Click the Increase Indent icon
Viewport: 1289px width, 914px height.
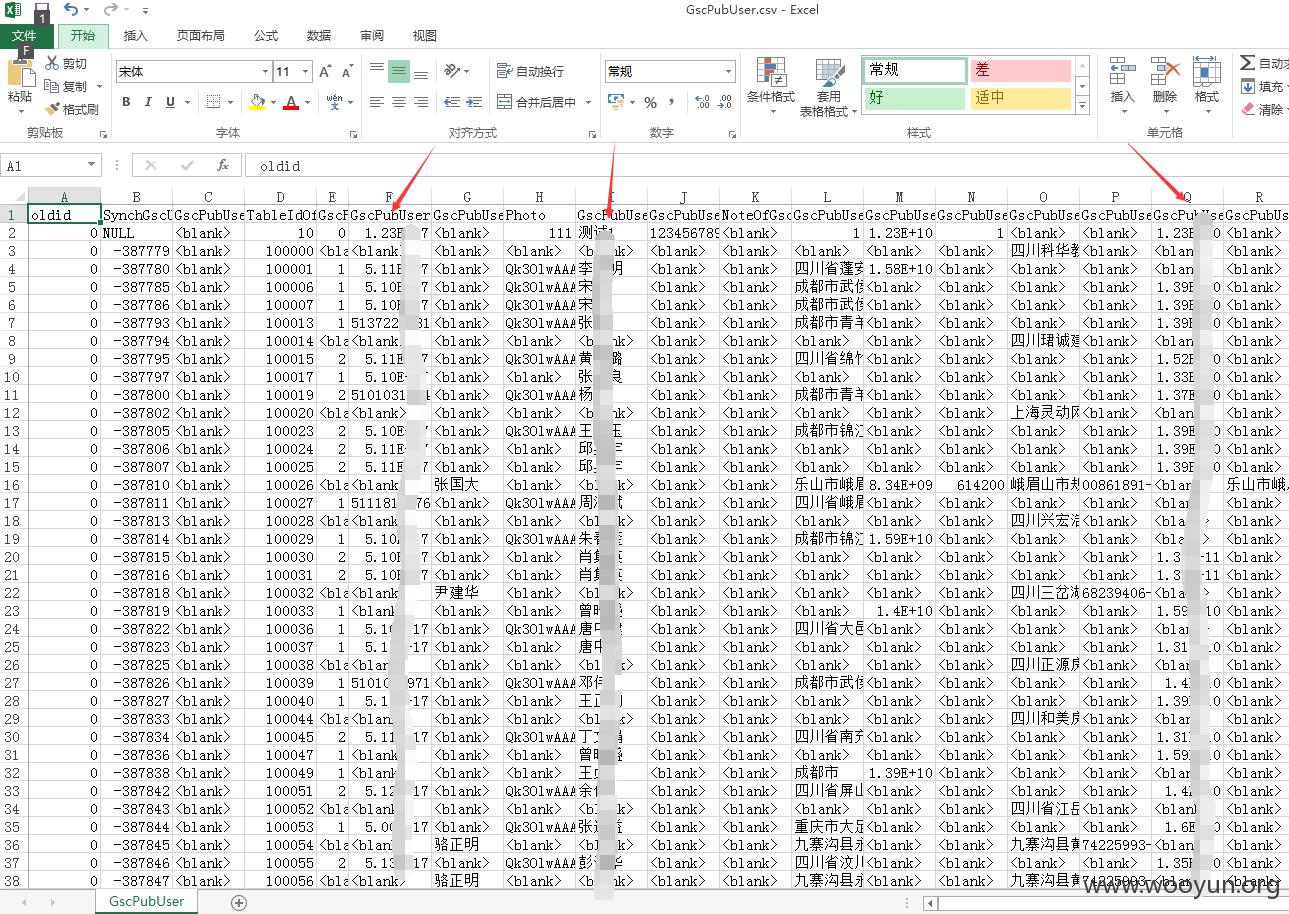(x=473, y=102)
